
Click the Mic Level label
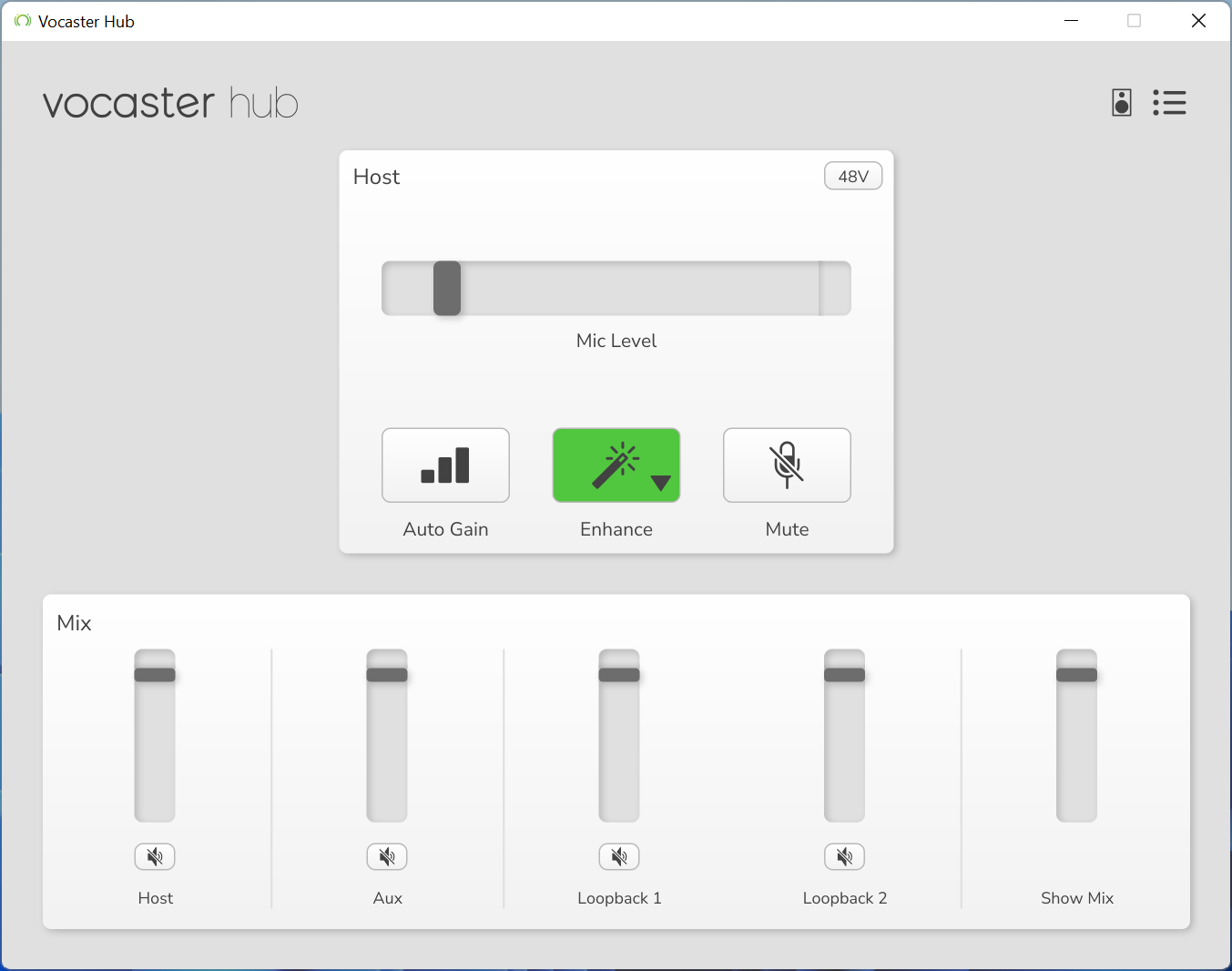tap(616, 341)
